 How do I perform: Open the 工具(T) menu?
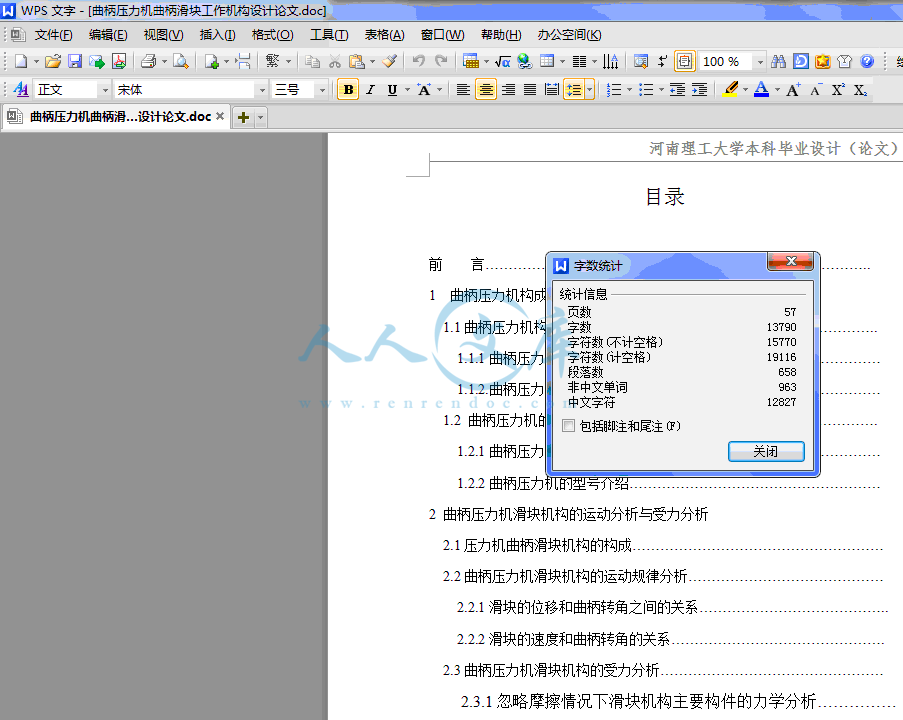coord(329,35)
